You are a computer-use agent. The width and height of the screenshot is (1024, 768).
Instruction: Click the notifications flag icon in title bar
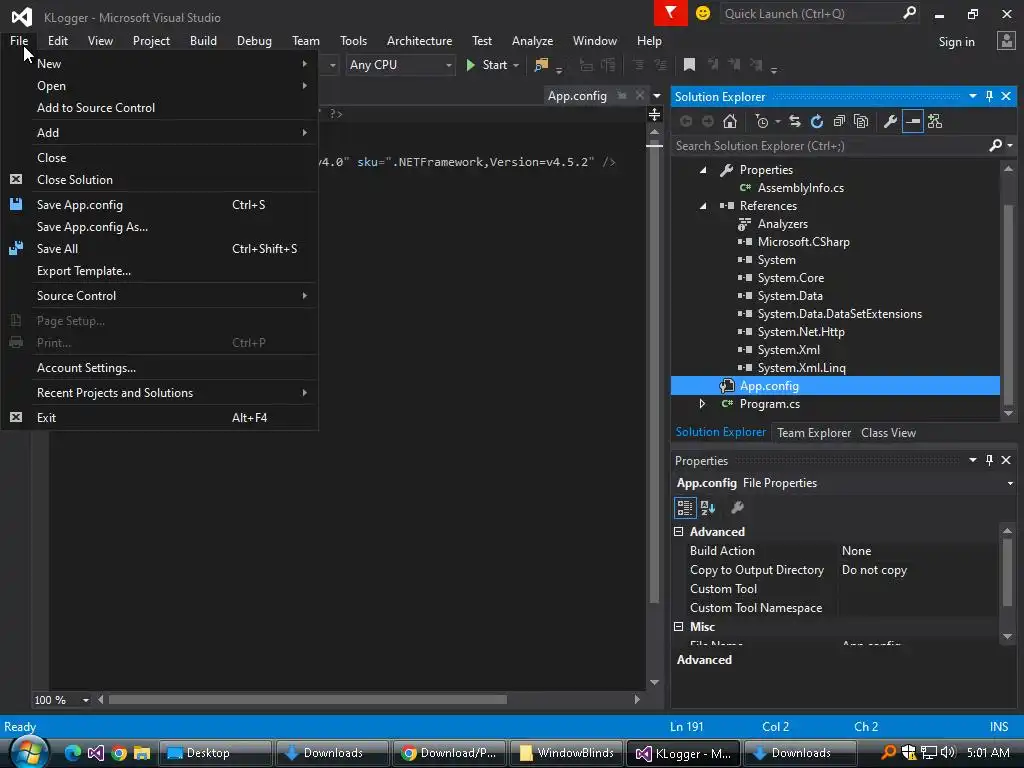(671, 13)
